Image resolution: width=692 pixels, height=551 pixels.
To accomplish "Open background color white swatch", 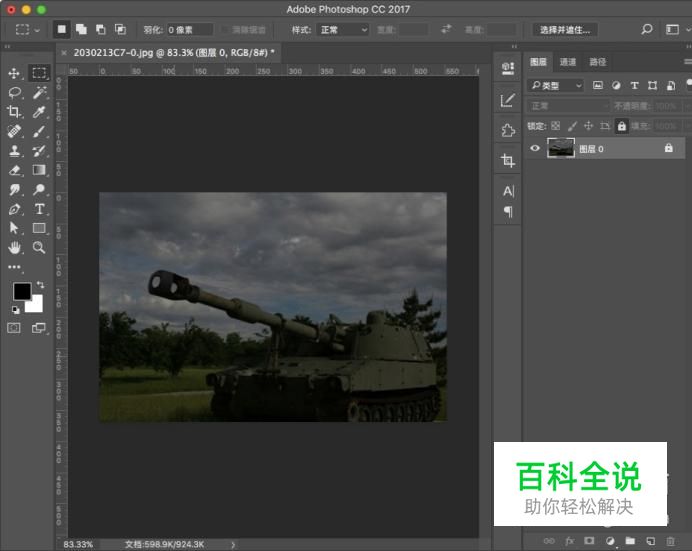I will click(35, 305).
